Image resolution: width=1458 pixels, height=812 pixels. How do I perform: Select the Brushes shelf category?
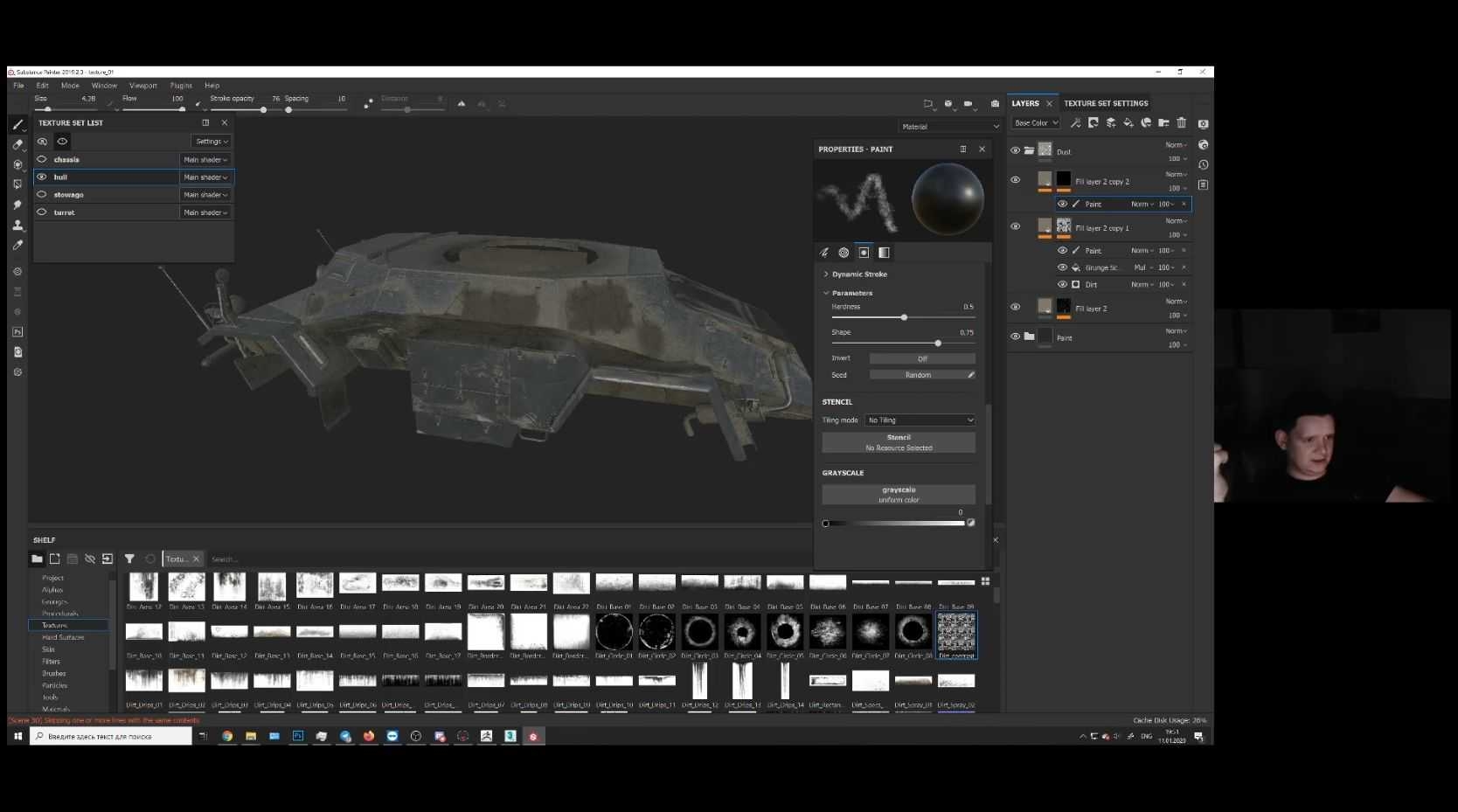[x=54, y=673]
